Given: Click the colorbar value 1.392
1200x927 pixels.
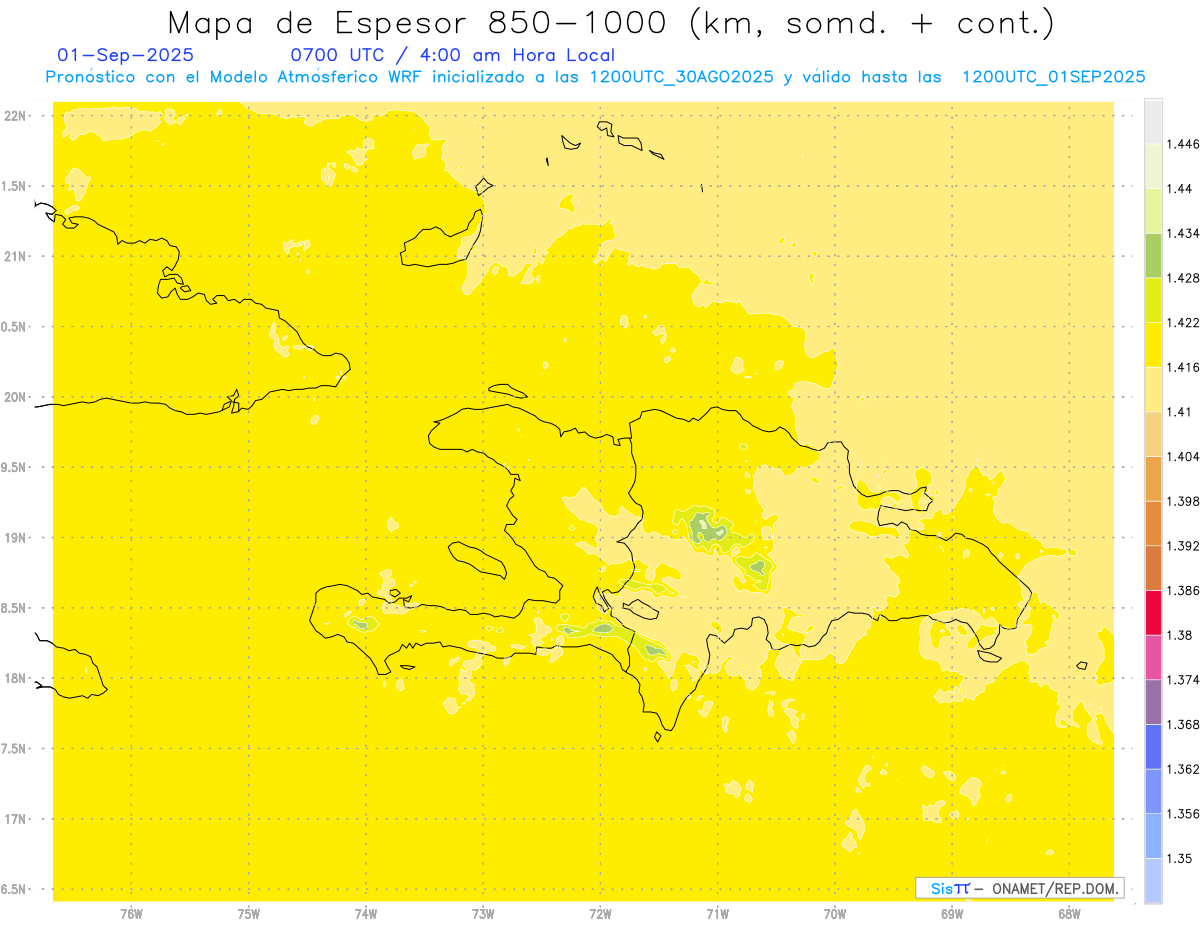Looking at the screenshot, I should (x=1185, y=546).
